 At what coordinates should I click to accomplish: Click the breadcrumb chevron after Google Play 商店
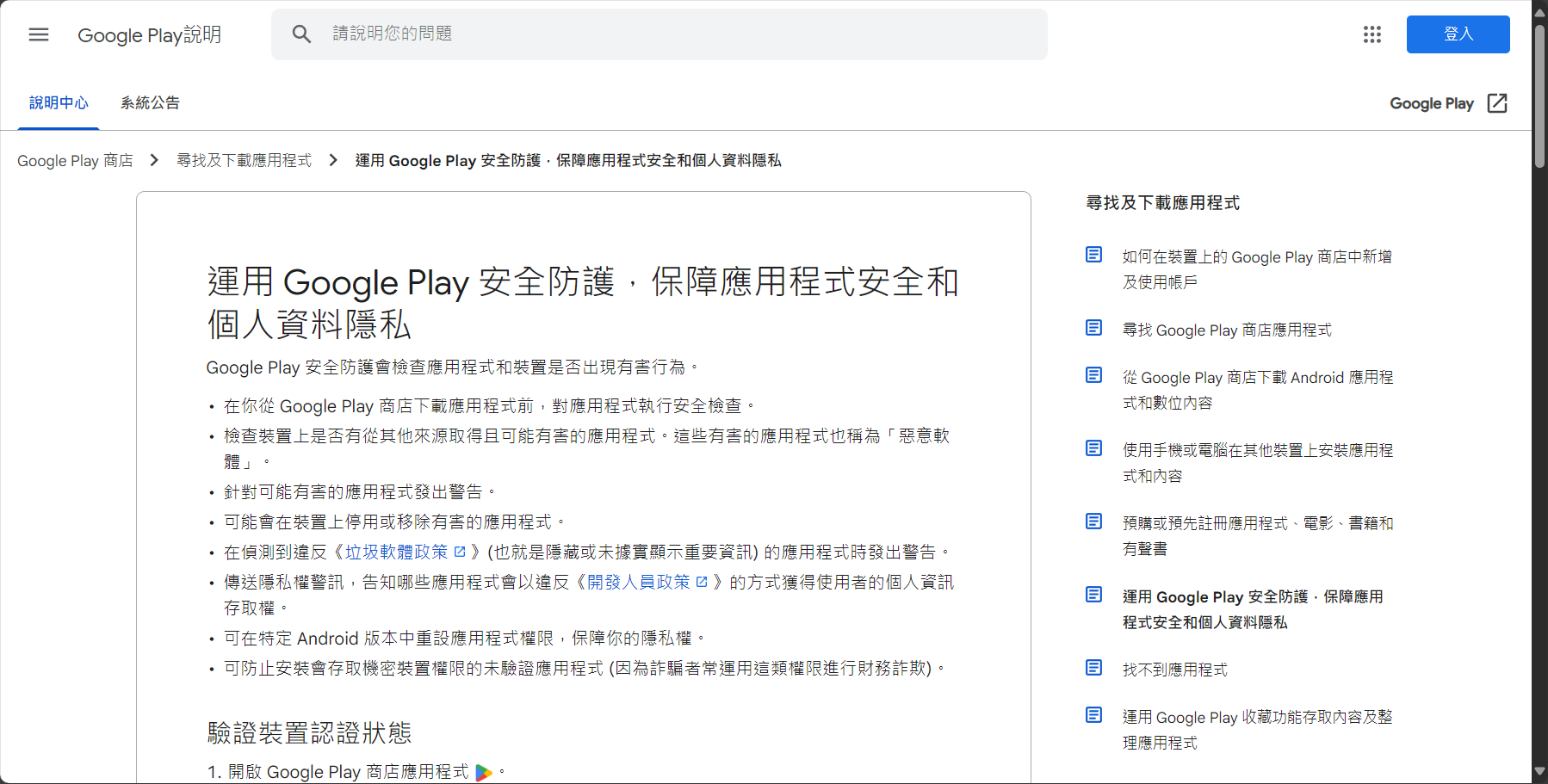[x=154, y=160]
